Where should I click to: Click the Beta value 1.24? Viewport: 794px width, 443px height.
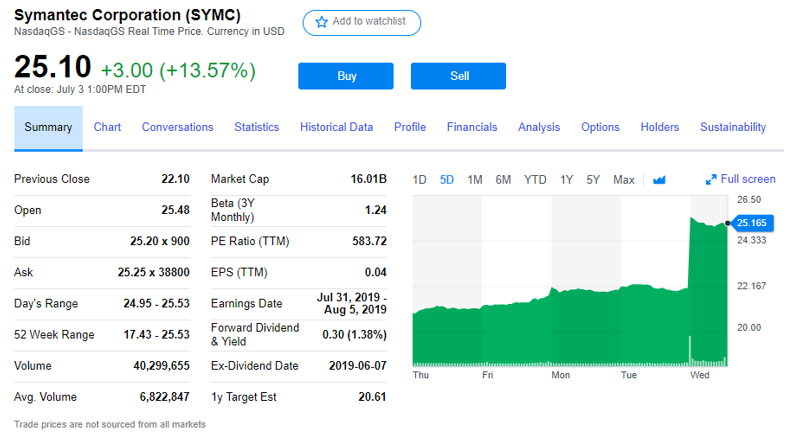coord(376,210)
